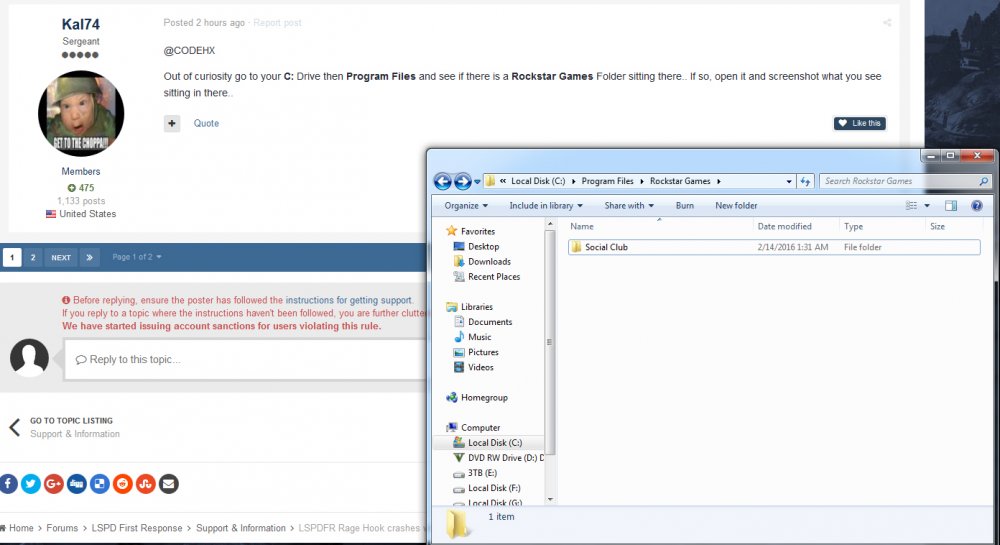This screenshot has width=1000, height=545.
Task: Click Local Disk (C:) breadcrumb segment
Action: 538,181
